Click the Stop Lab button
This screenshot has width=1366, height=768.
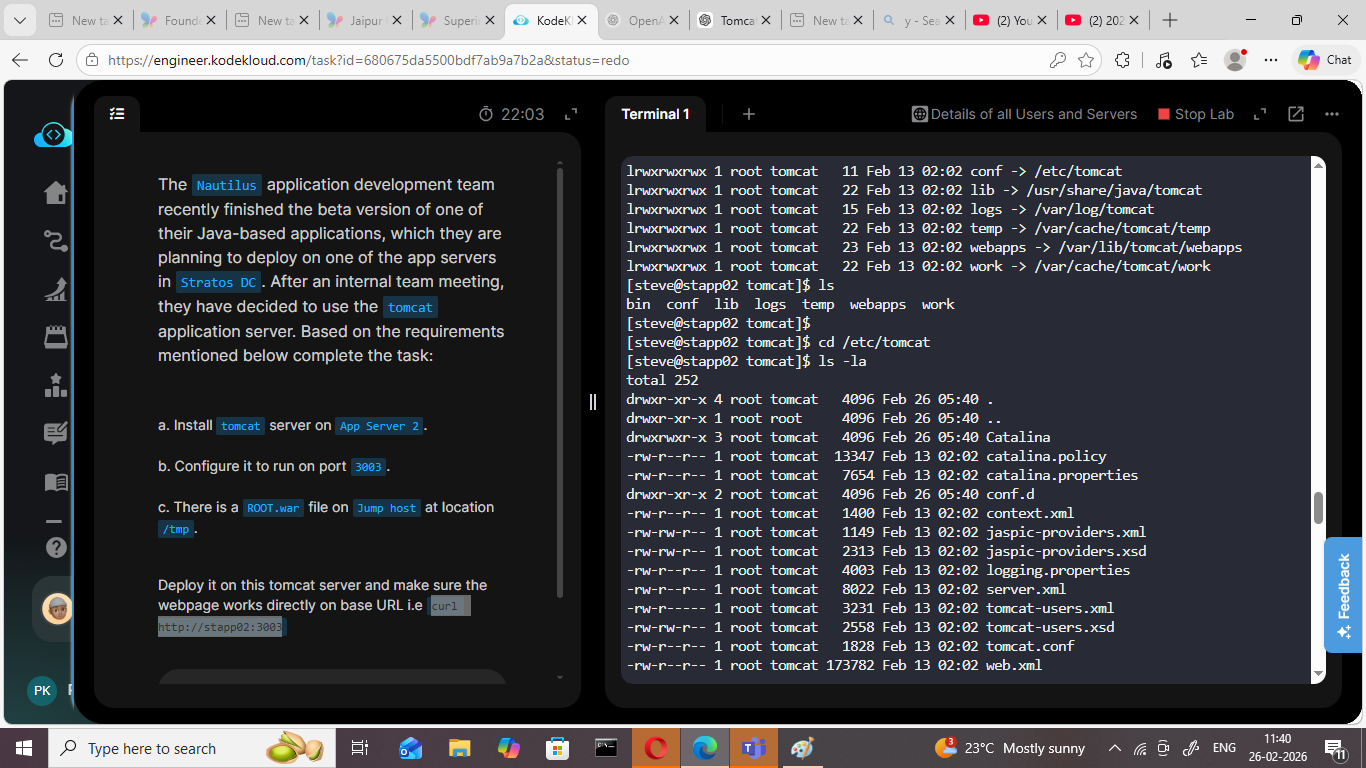1196,114
